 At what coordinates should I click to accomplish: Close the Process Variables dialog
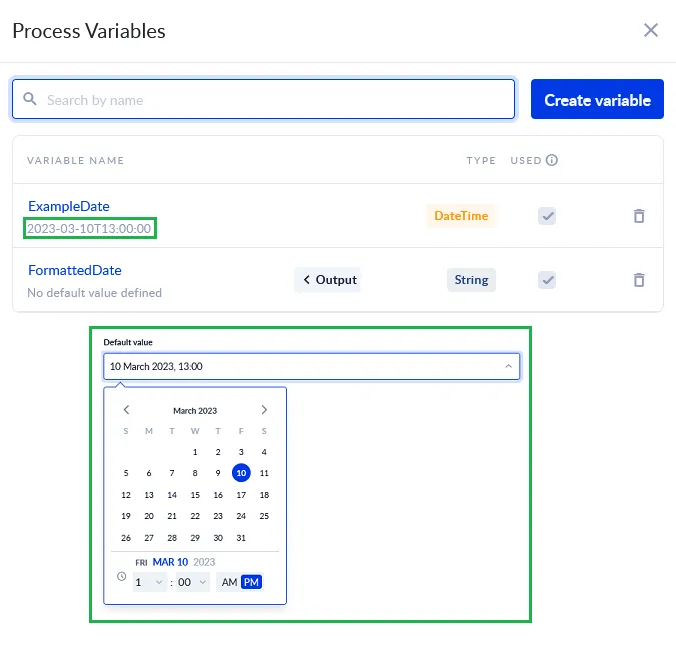(651, 30)
